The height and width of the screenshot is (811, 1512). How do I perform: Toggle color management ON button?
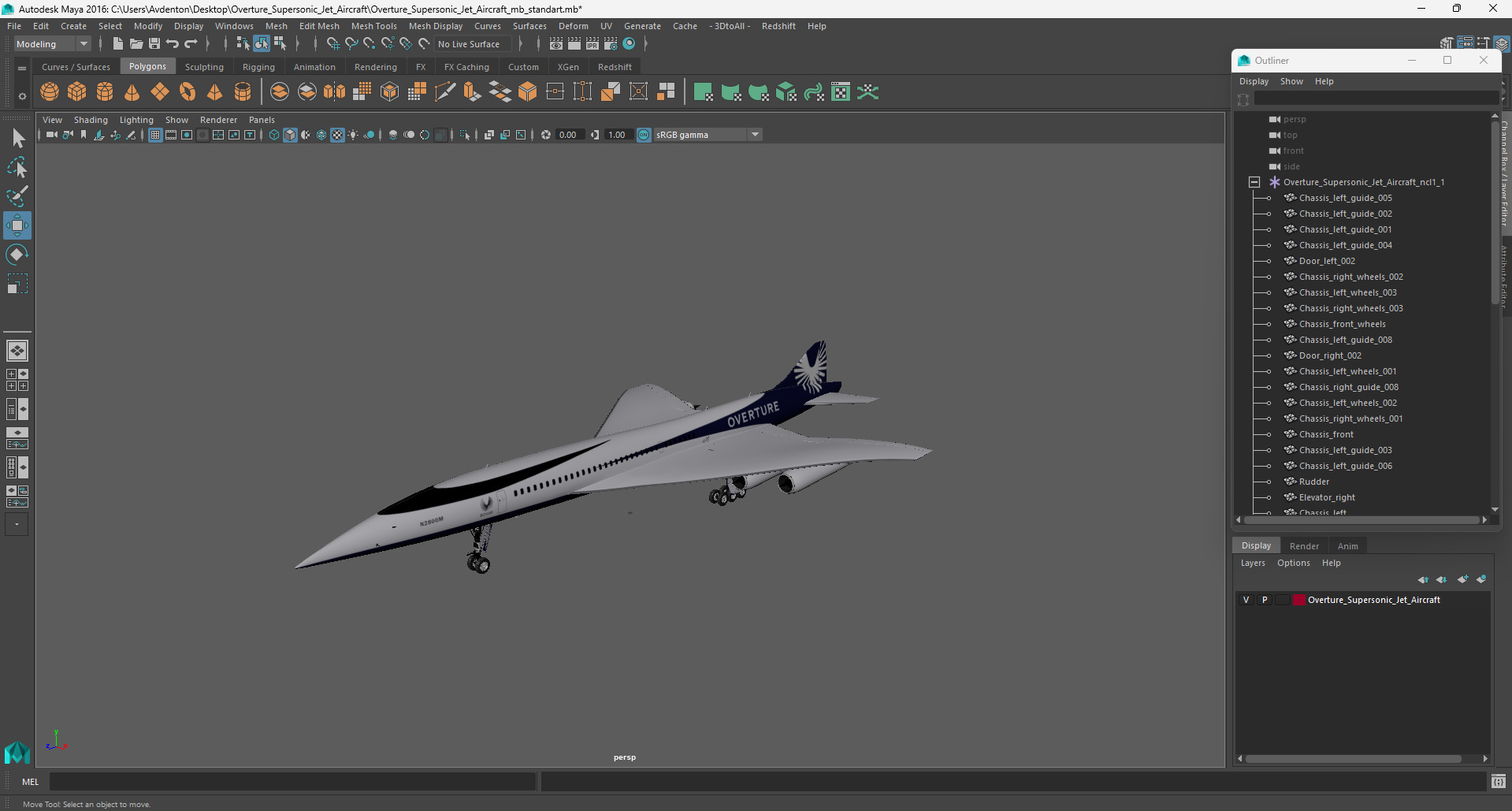[x=644, y=135]
